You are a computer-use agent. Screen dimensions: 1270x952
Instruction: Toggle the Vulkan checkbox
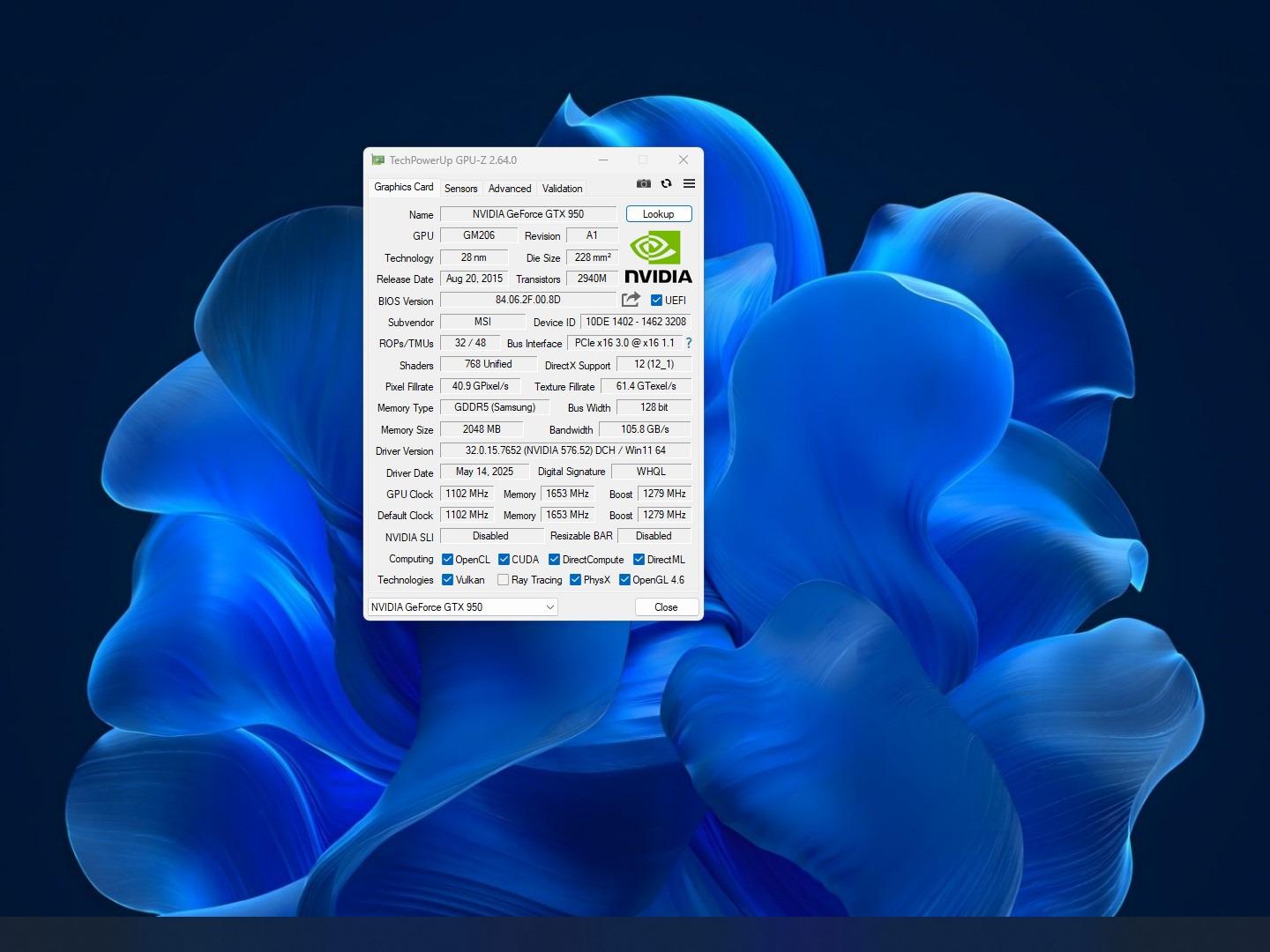pyautogui.click(x=447, y=580)
